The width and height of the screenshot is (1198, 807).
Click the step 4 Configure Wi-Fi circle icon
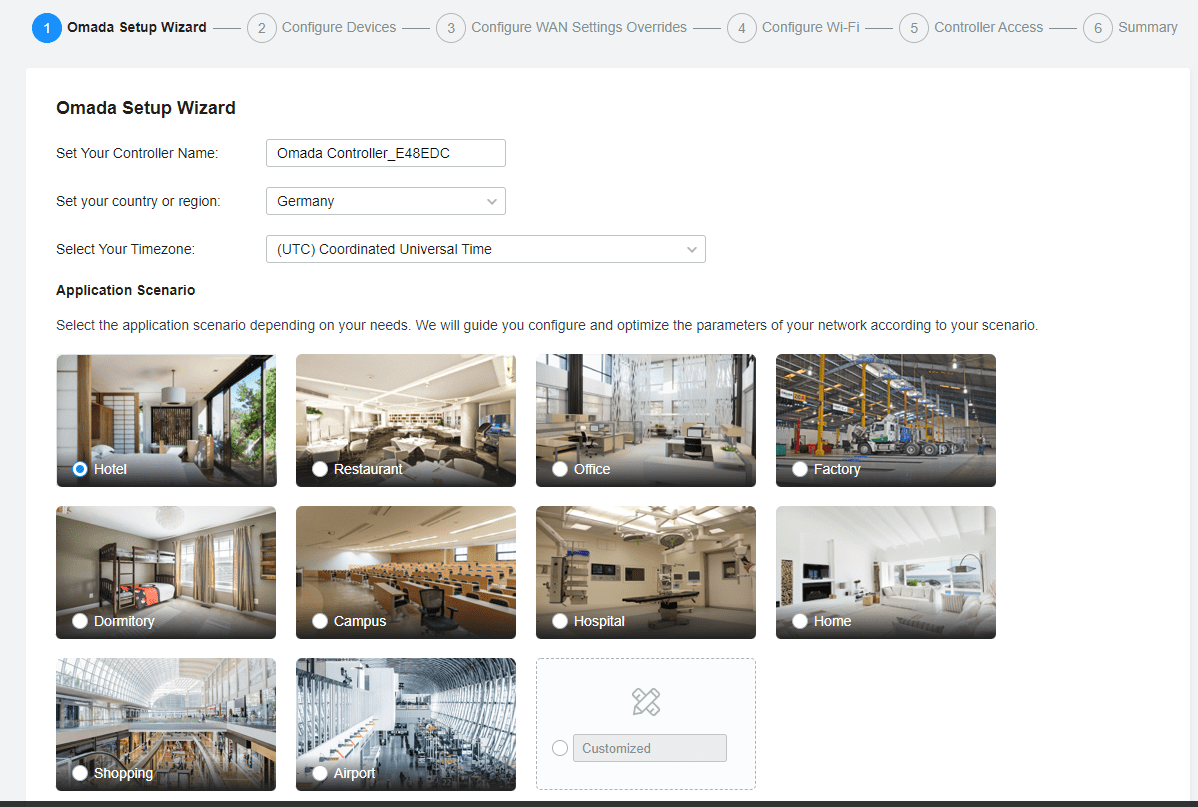click(x=741, y=28)
